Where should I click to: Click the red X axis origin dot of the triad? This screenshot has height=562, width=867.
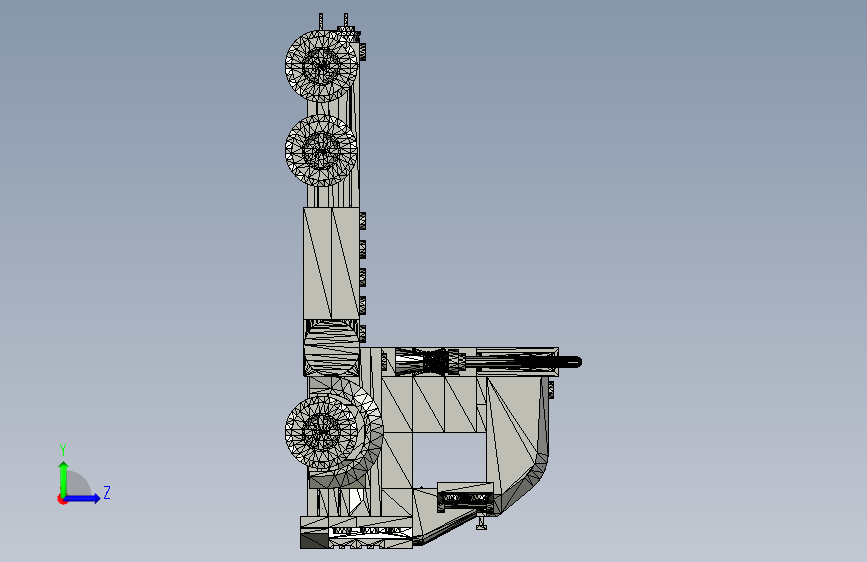pyautogui.click(x=62, y=499)
